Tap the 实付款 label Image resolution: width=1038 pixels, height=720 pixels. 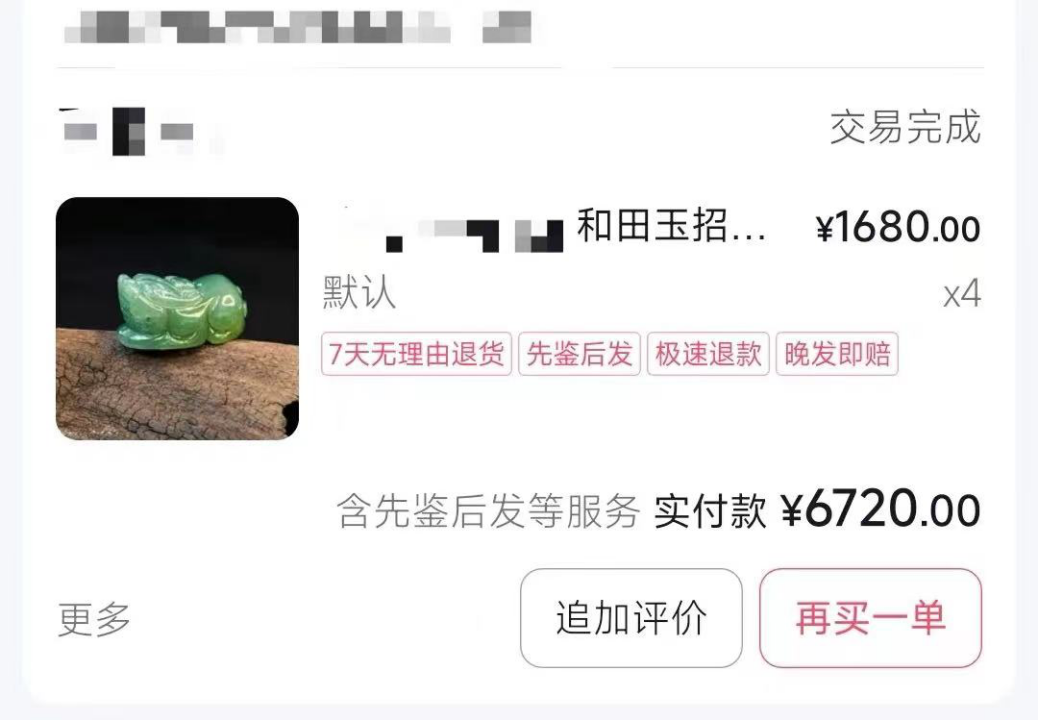(710, 512)
